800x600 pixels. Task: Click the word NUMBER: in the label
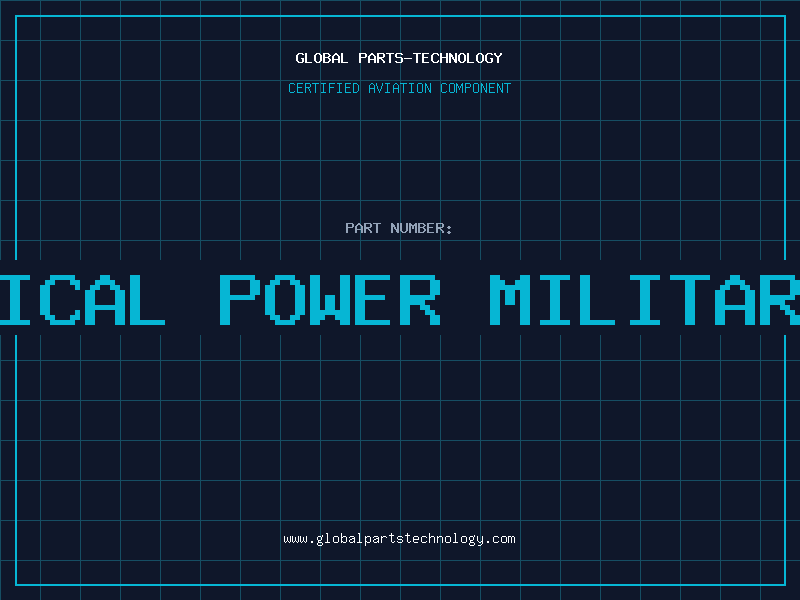421,228
